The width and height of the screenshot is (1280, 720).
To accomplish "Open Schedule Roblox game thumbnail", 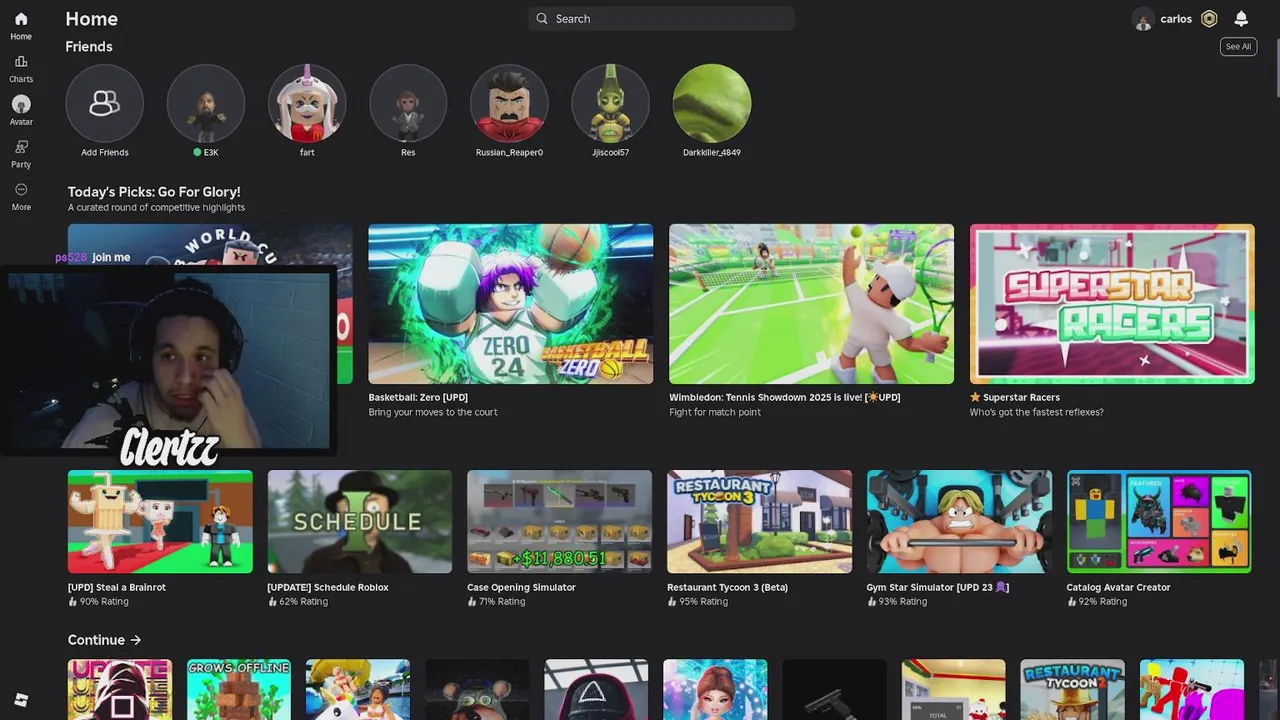I will (360, 522).
